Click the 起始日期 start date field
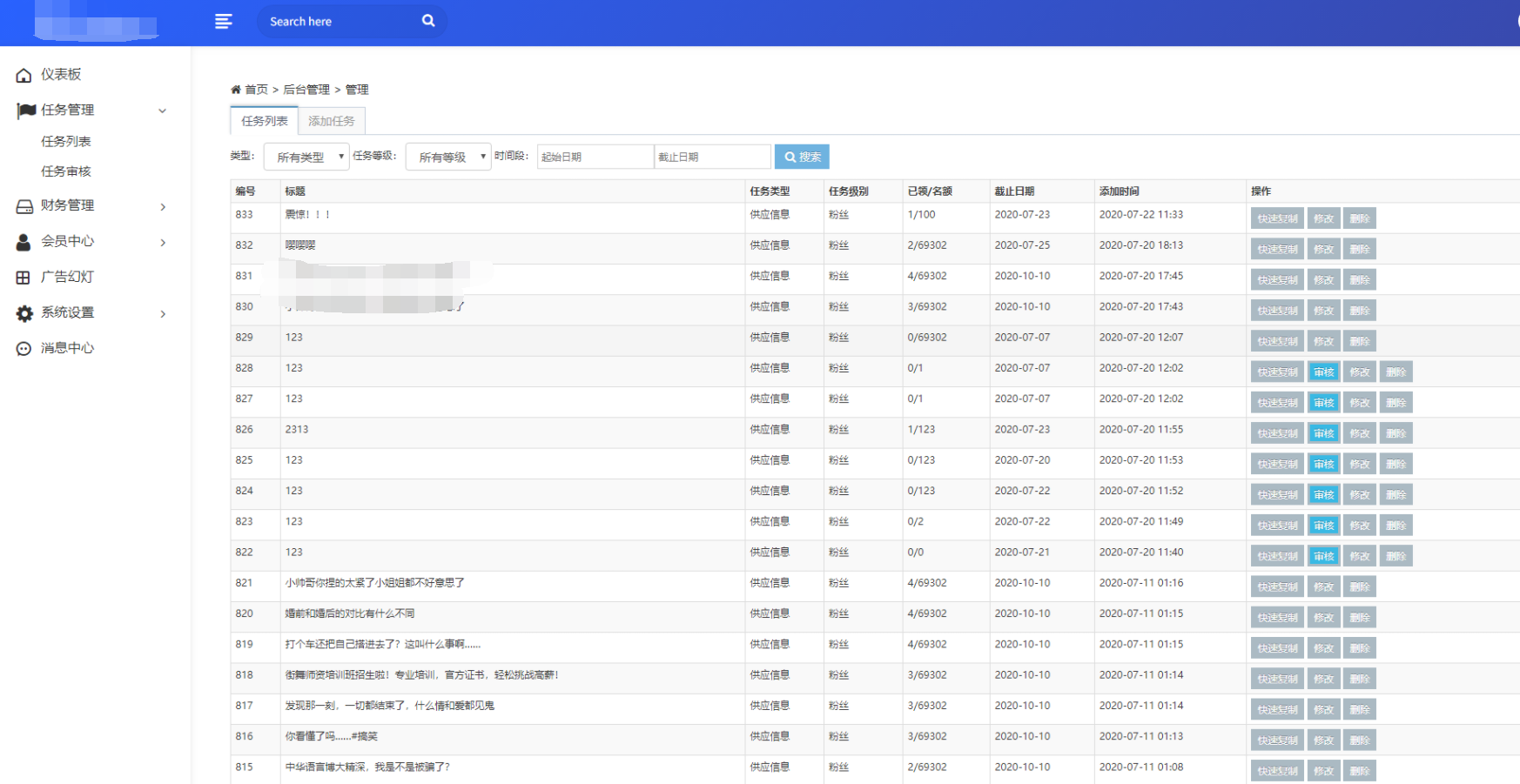The width and height of the screenshot is (1520, 784). coord(595,157)
